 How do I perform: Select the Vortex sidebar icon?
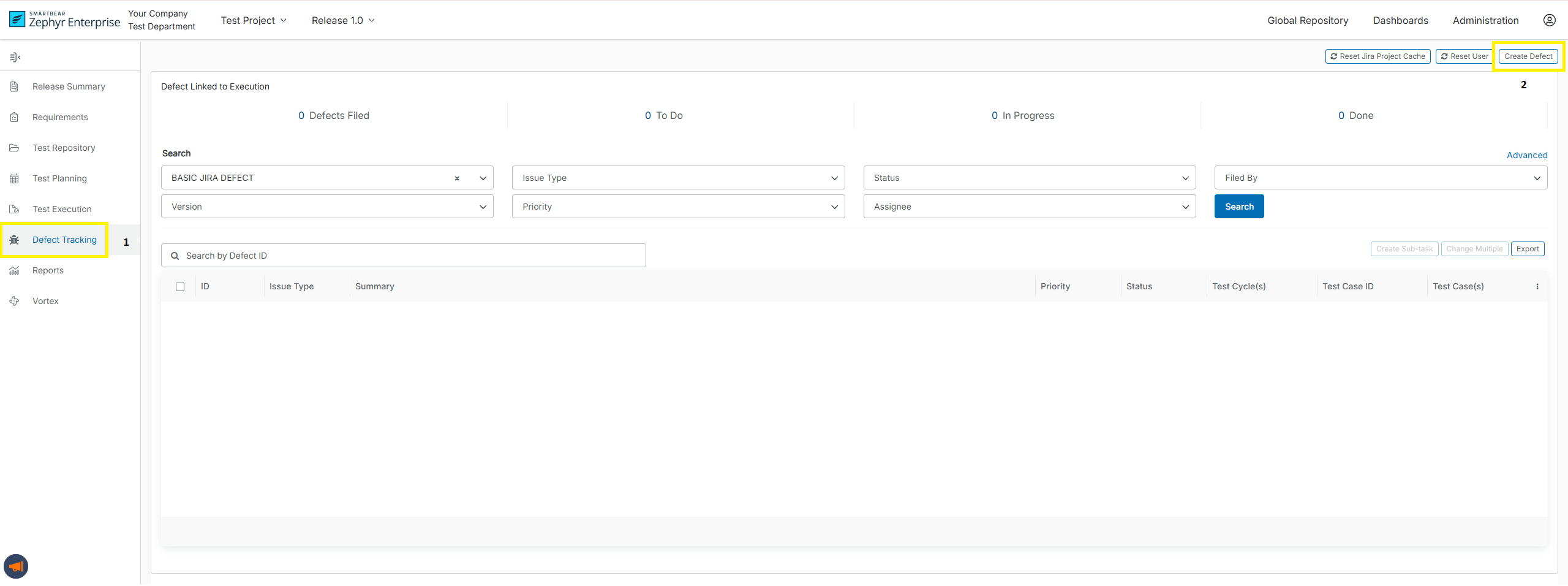[15, 301]
